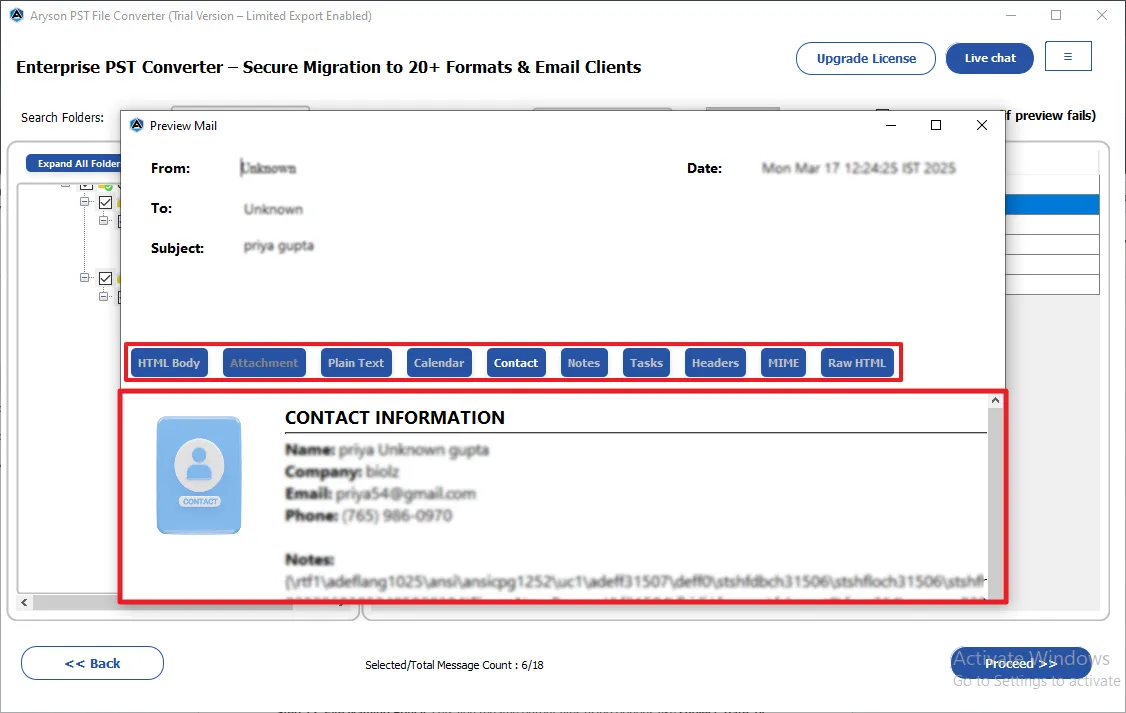Select the Phone number line
This screenshot has width=1126, height=713.
point(368,516)
